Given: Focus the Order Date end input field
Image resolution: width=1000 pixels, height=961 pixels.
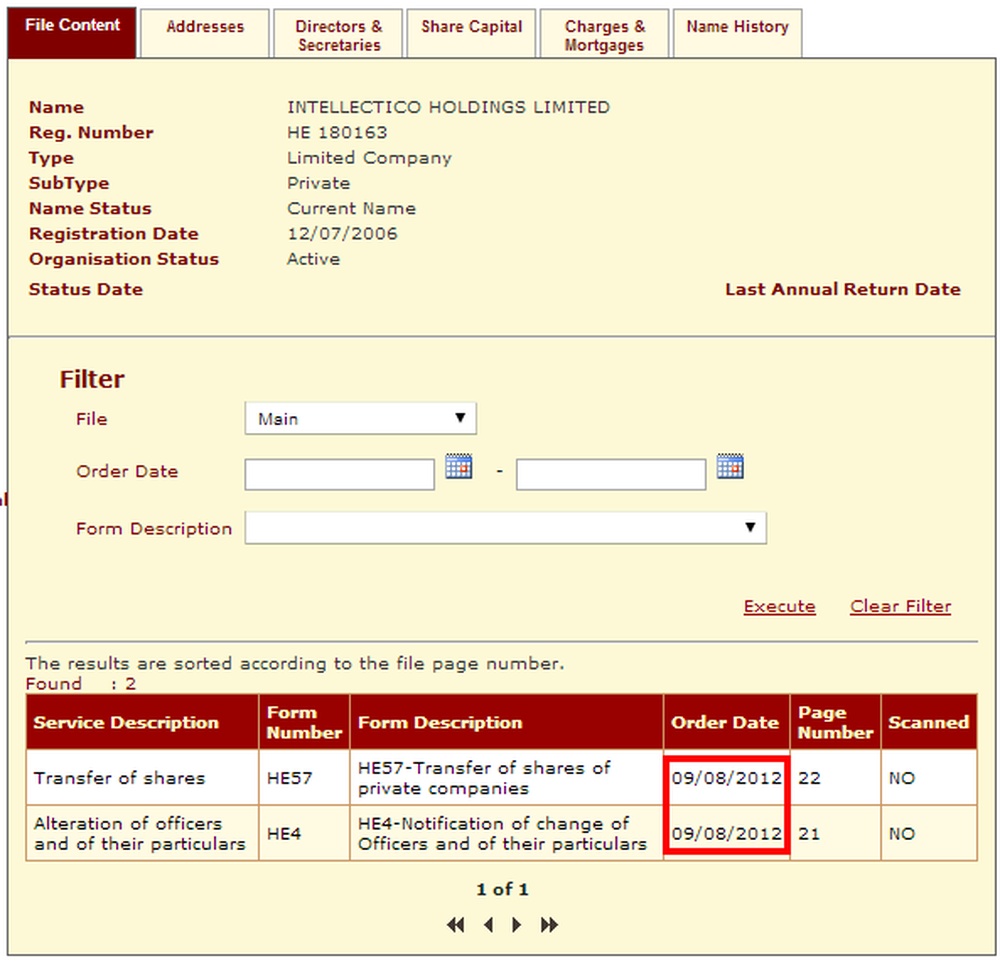Looking at the screenshot, I should tap(611, 474).
